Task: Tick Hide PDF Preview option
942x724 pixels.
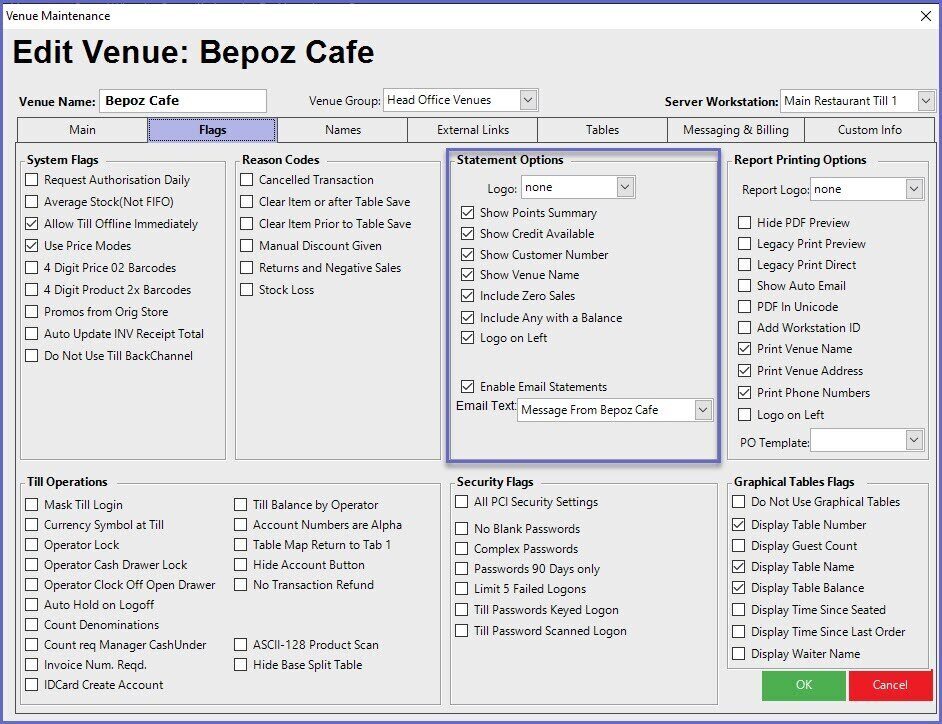Action: [745, 223]
